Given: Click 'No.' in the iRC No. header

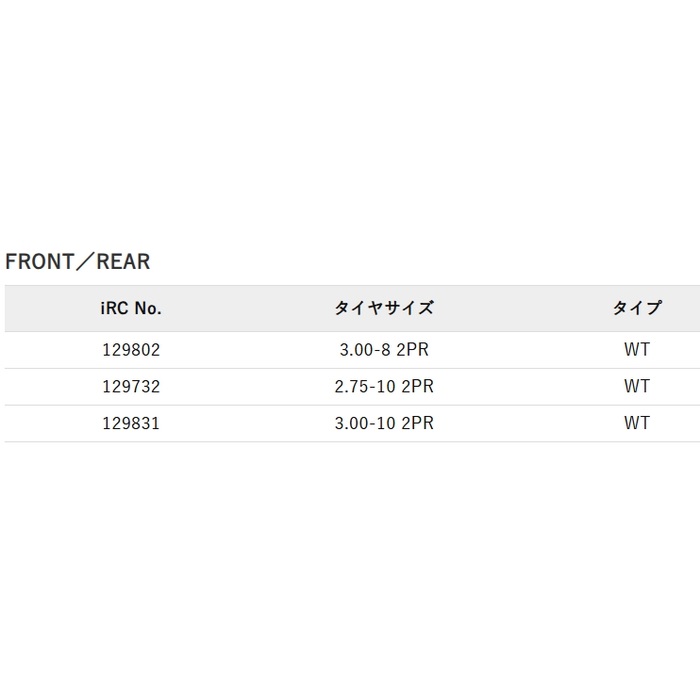Looking at the screenshot, I should click(x=148, y=308).
